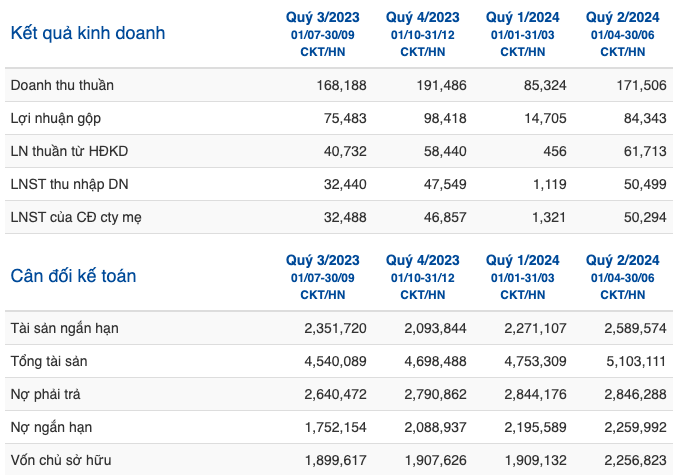Click the Vốn chủ sở hữu label

(x=61, y=460)
